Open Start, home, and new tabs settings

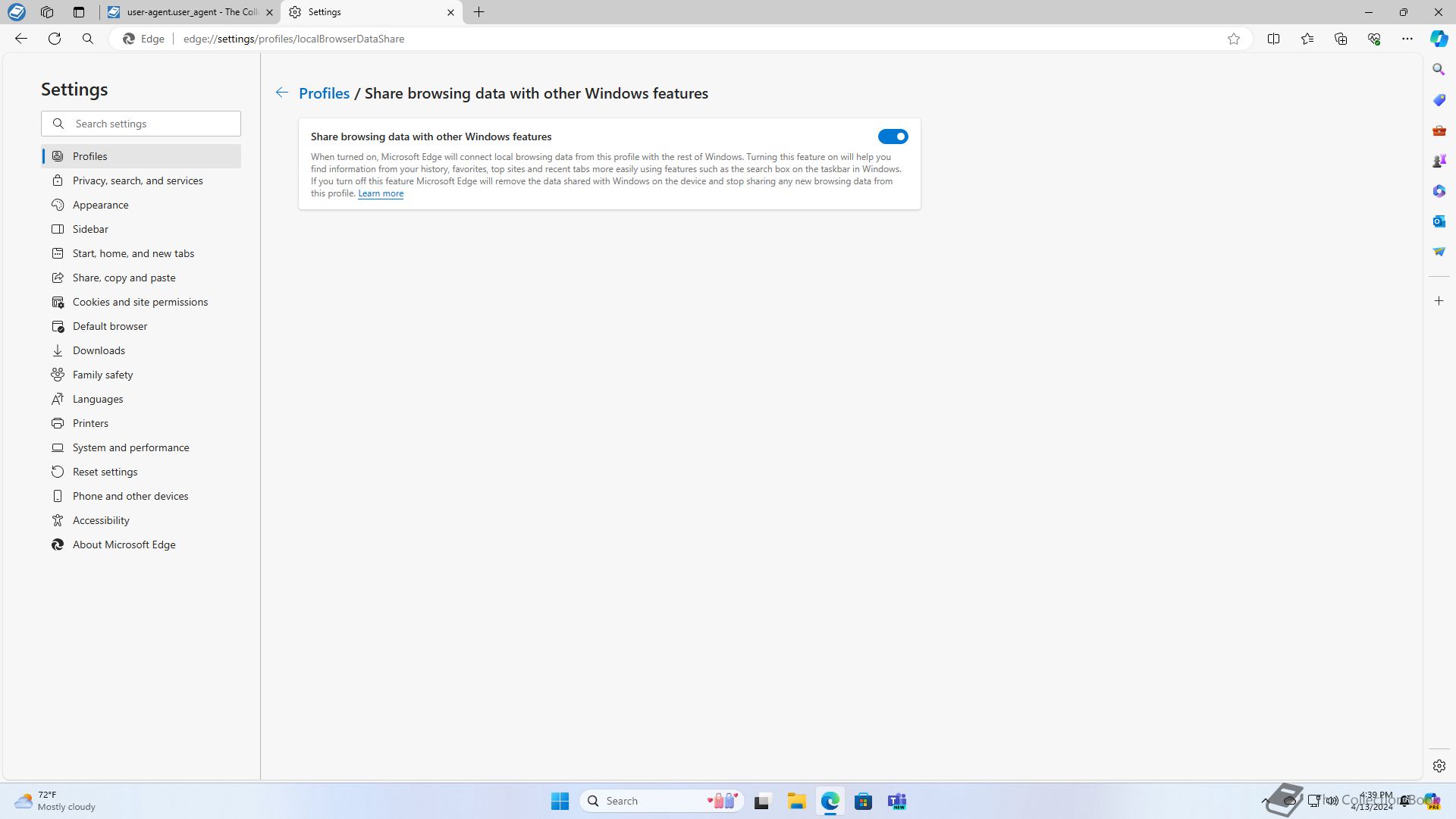(141, 253)
